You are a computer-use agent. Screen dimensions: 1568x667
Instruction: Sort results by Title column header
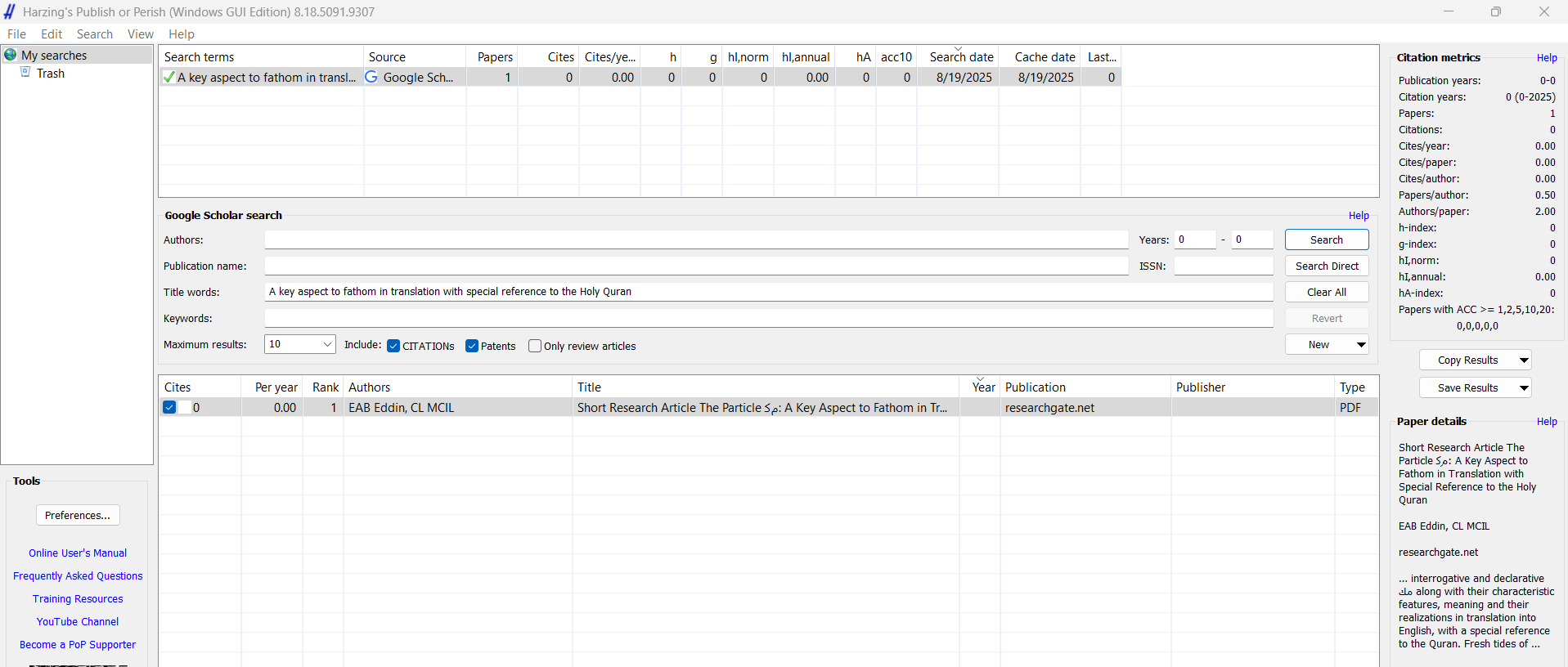(766, 387)
